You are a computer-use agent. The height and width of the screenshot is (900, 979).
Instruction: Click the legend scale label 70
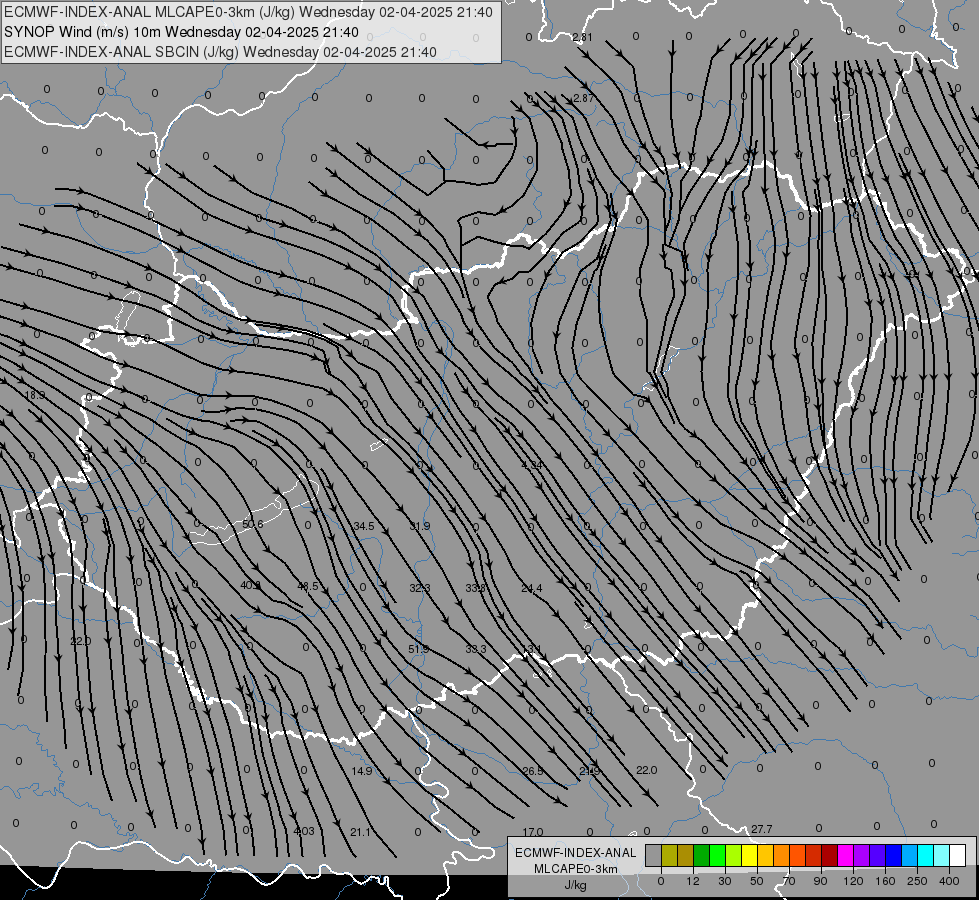pyautogui.click(x=789, y=881)
